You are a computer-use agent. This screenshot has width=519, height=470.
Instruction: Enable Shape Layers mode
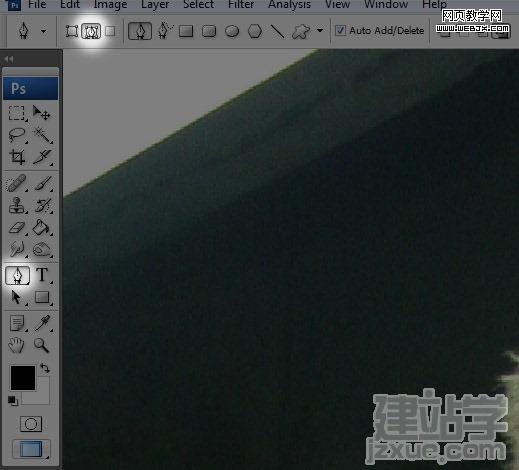pos(72,31)
